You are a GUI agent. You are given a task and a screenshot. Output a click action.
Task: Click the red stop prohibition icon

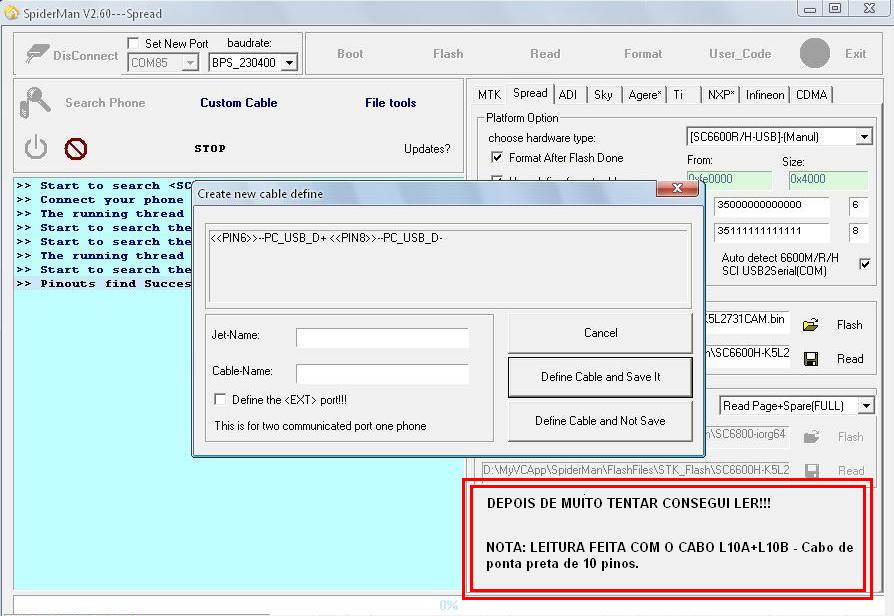[76, 149]
